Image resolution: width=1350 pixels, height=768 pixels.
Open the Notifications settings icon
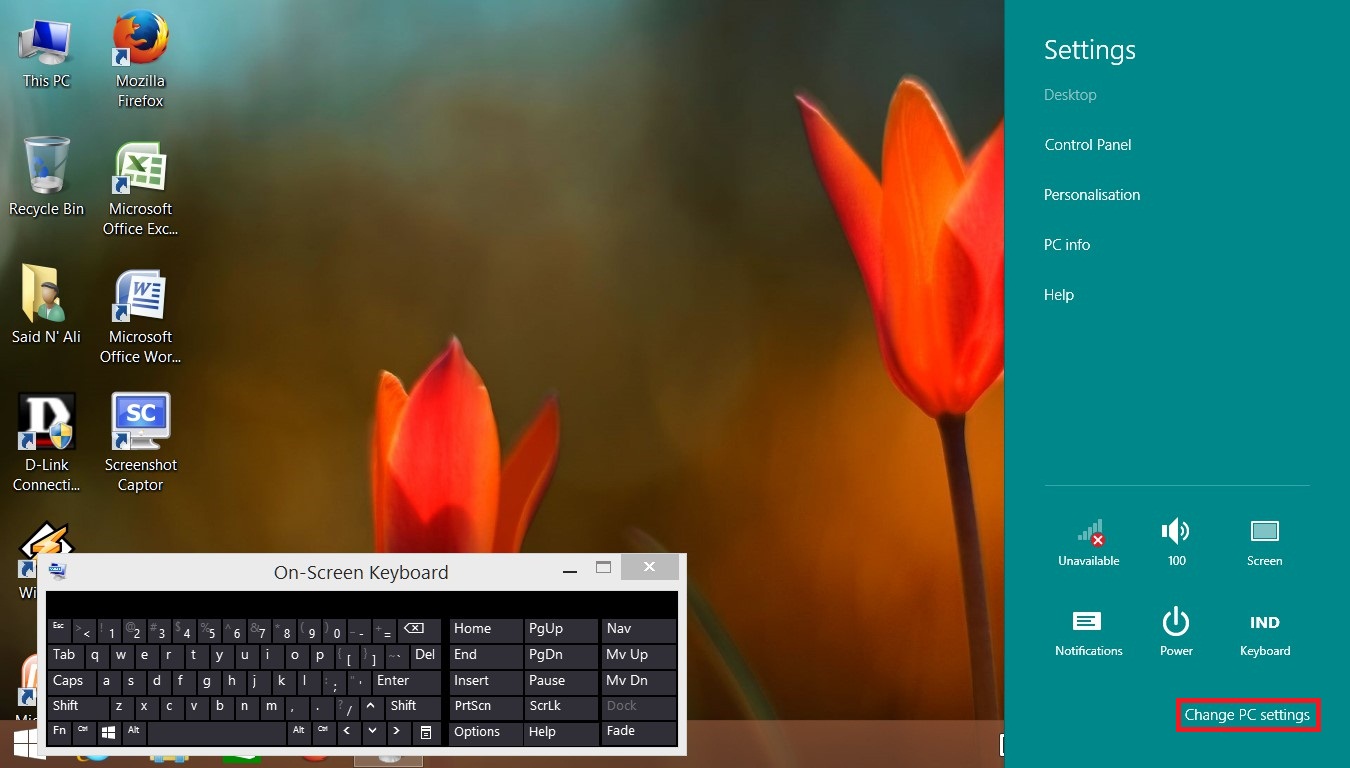1088,623
